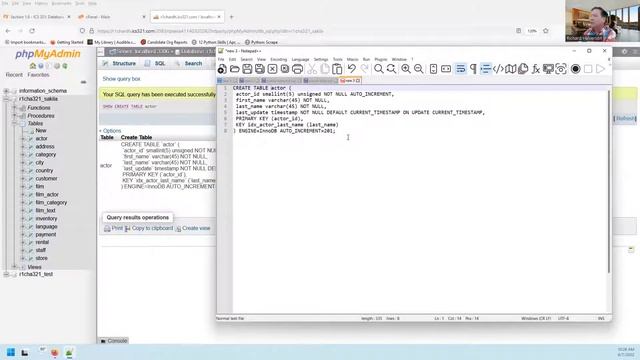Click Save icon in Notepad++ toolbar

[x=247, y=69]
